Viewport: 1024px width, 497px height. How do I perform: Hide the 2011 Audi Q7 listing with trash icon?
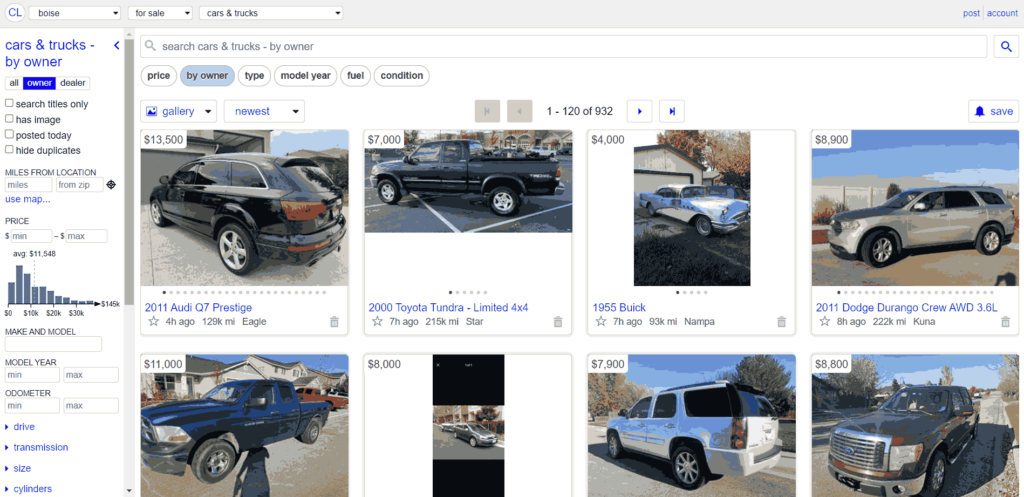click(x=334, y=321)
